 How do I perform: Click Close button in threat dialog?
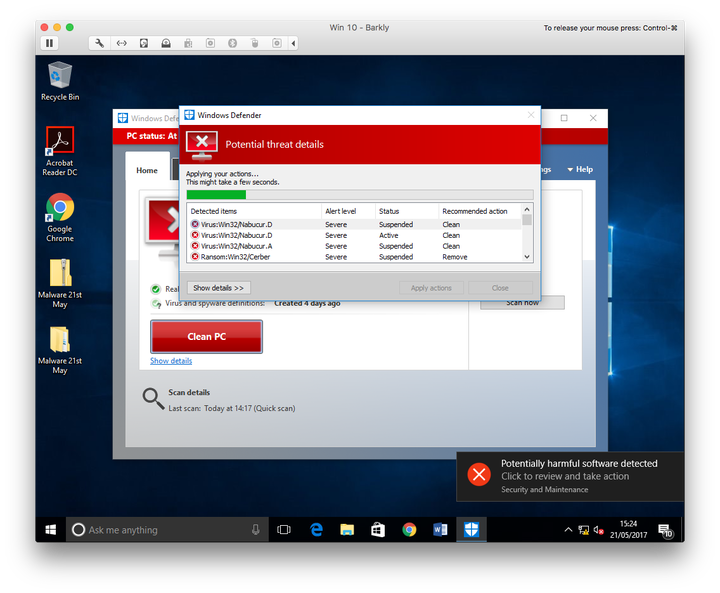click(x=500, y=288)
